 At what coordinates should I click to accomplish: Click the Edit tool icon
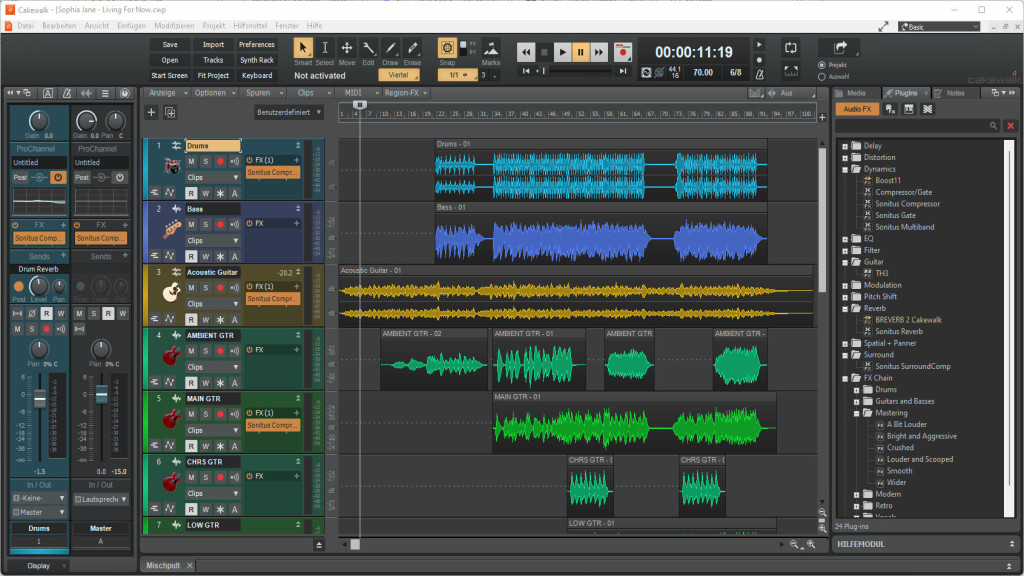click(368, 47)
